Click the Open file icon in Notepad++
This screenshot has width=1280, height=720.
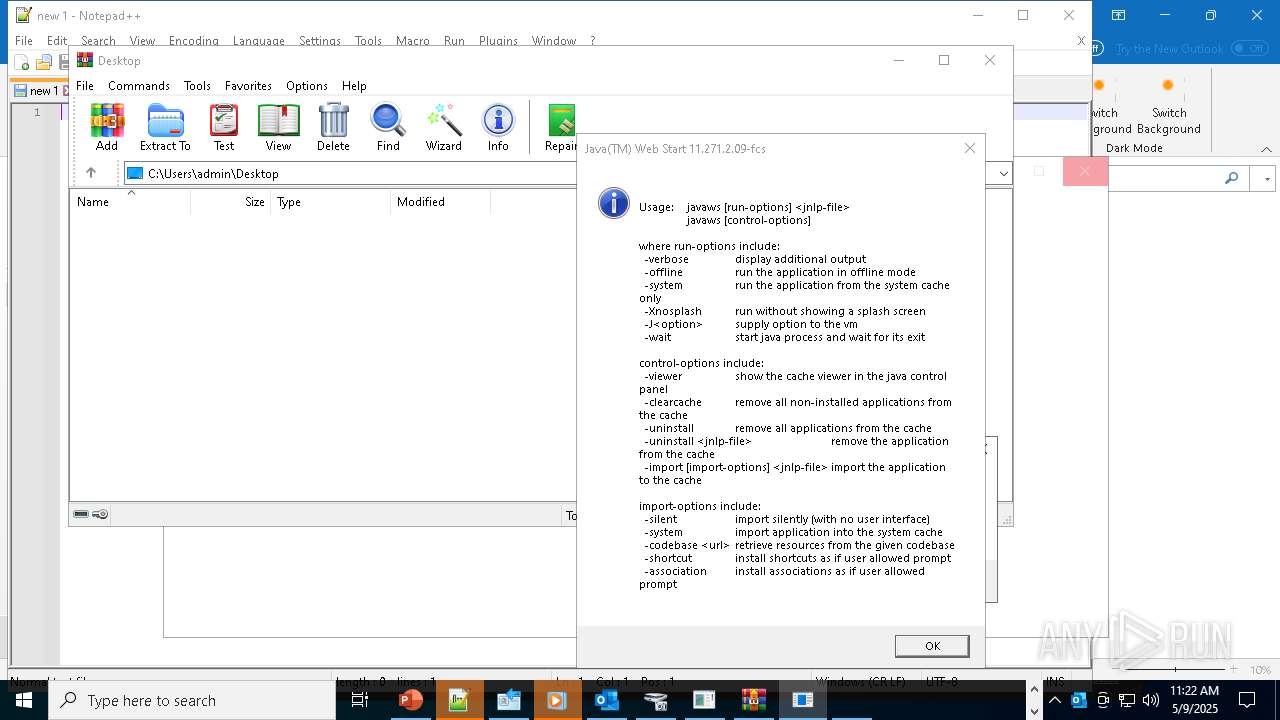44,63
